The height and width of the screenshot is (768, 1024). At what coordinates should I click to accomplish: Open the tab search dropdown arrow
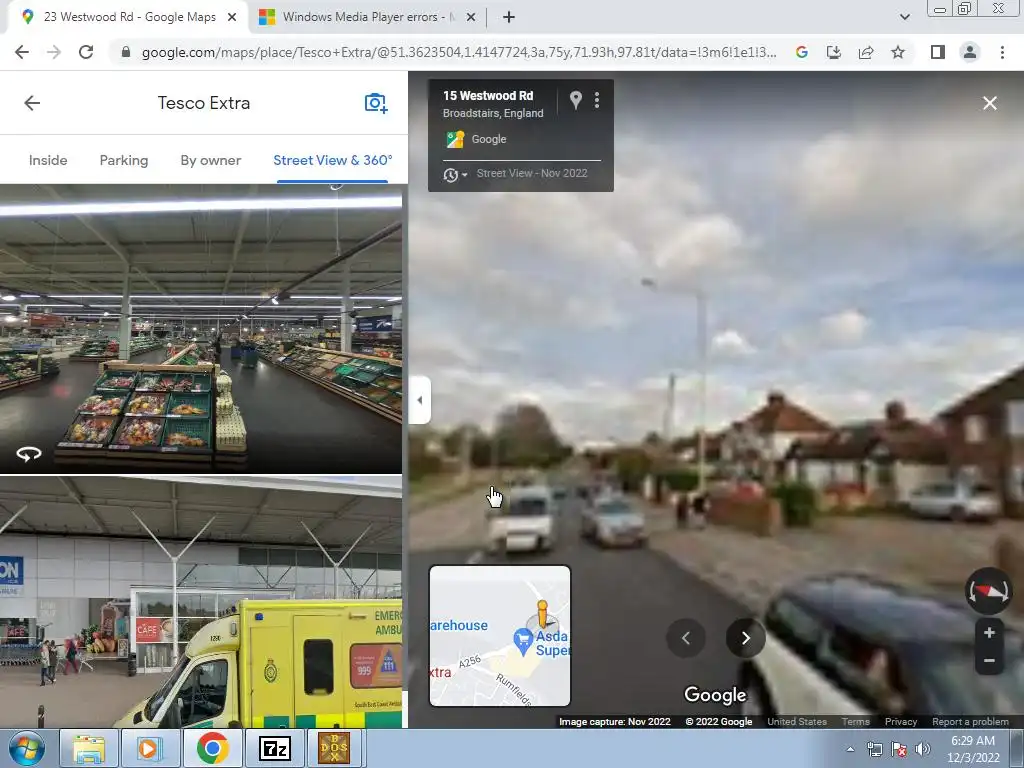click(x=904, y=17)
